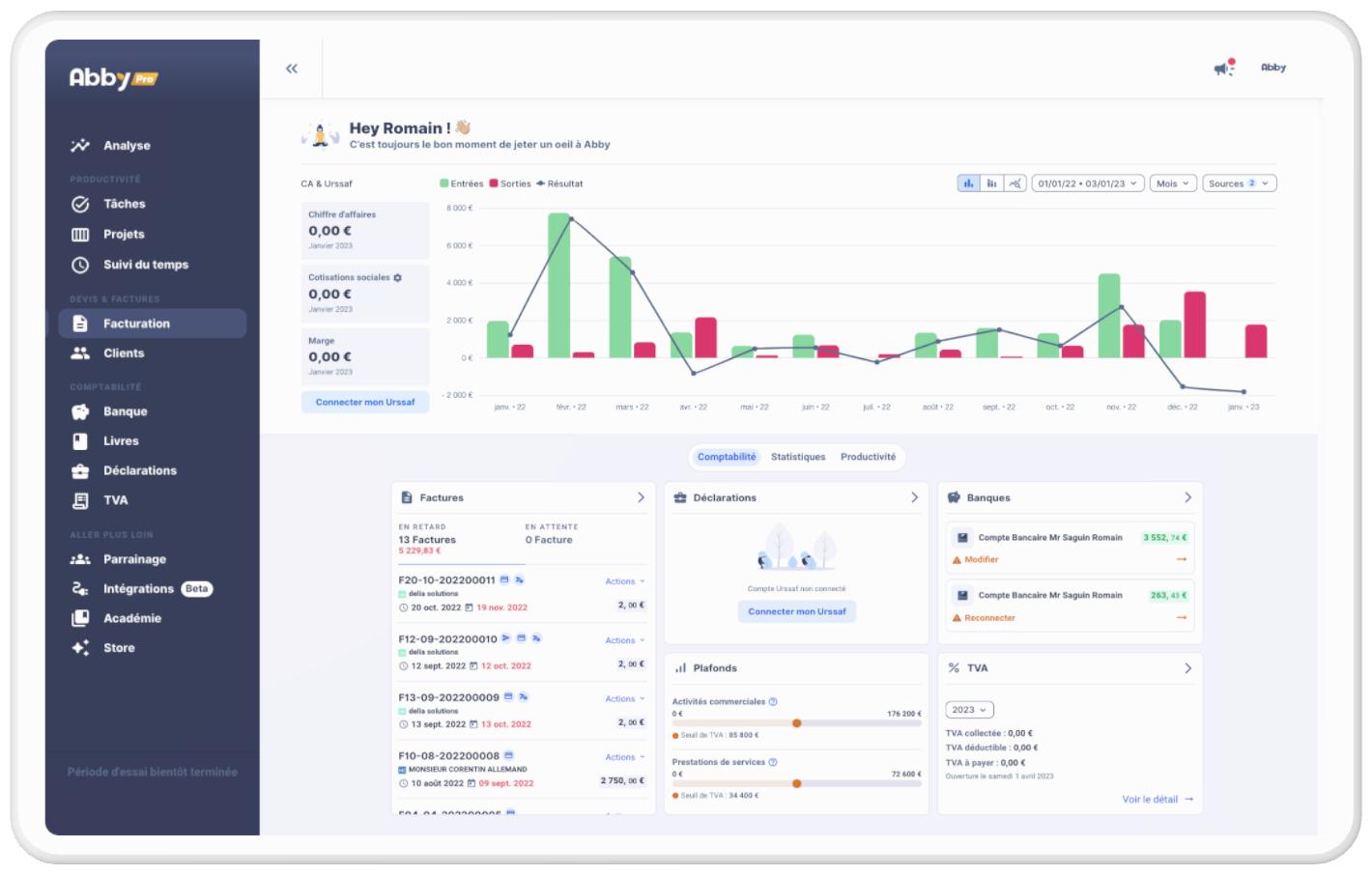Click help icon next to Activités commerciales
Image resolution: width=1372 pixels, height=875 pixels.
(x=773, y=702)
